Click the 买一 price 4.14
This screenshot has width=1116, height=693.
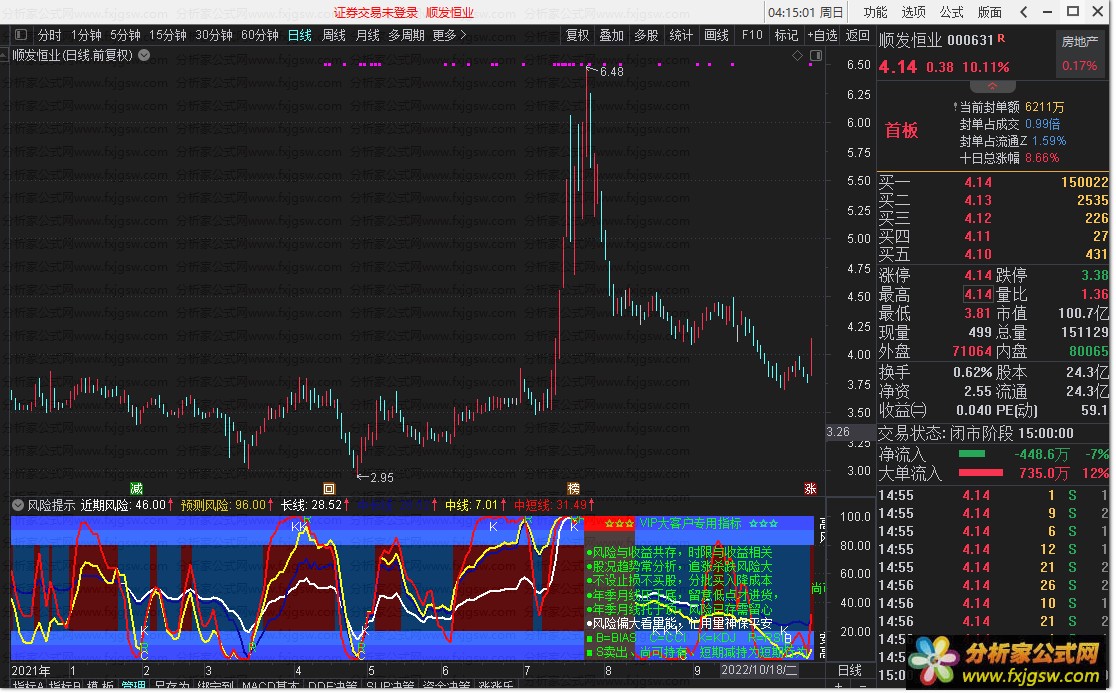978,182
